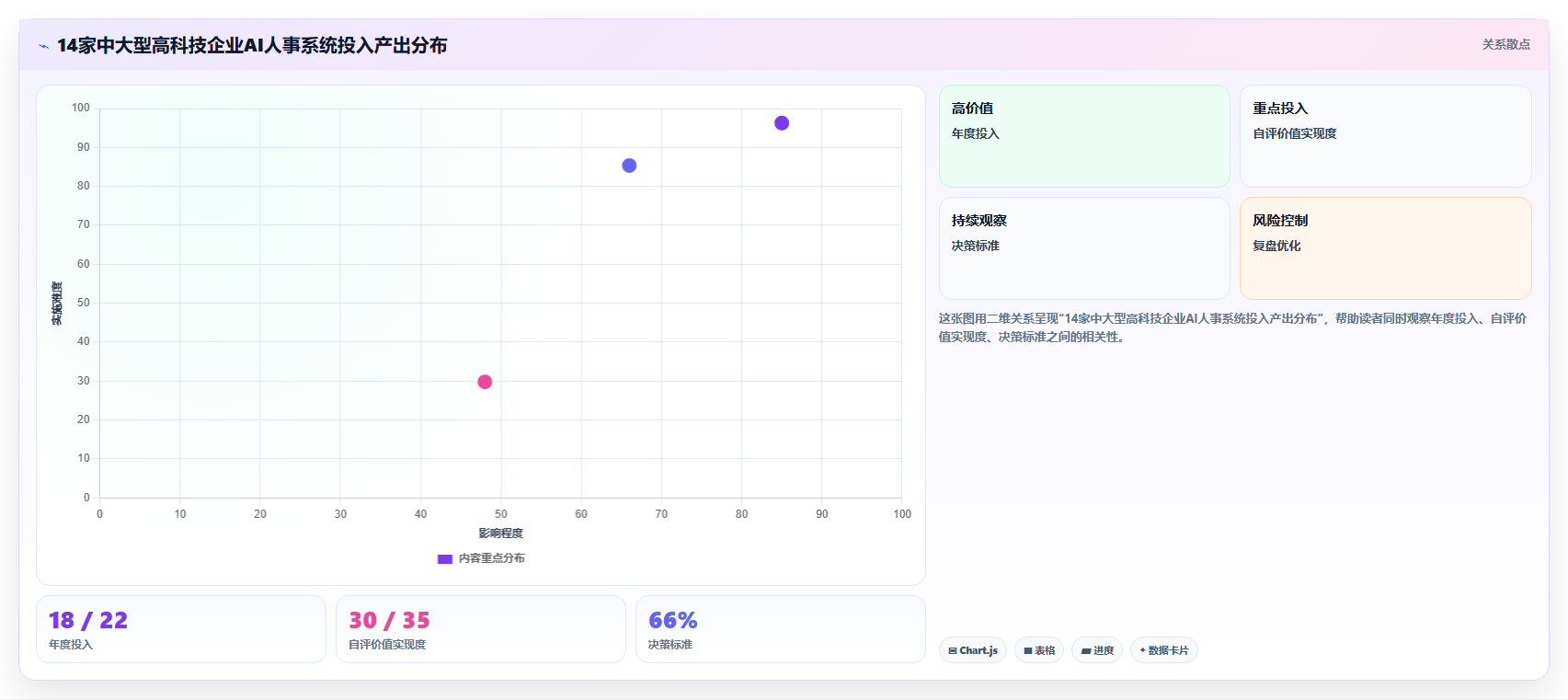The image size is (1568, 700).
Task: Open the 重点投入 自评价值实现度 card
Action: coord(1385,136)
